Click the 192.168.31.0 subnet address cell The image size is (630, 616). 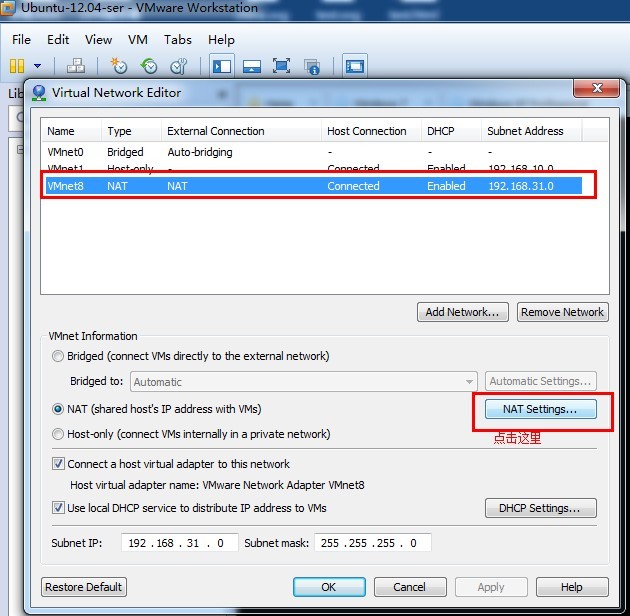point(521,186)
